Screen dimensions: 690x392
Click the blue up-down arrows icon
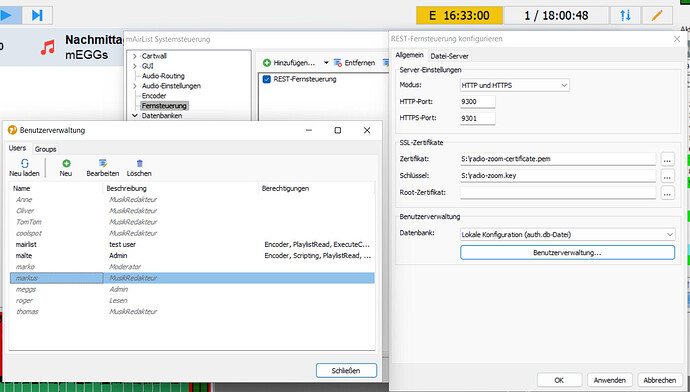625,15
